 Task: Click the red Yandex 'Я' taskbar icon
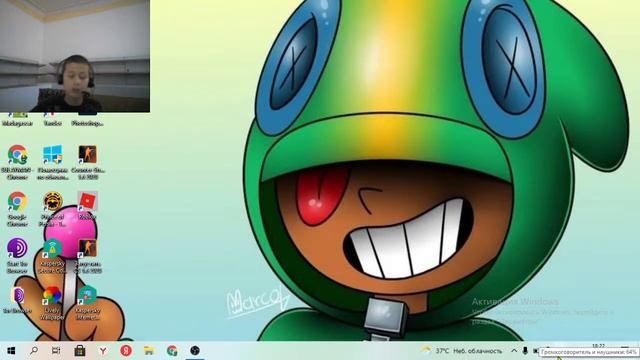click(126, 351)
